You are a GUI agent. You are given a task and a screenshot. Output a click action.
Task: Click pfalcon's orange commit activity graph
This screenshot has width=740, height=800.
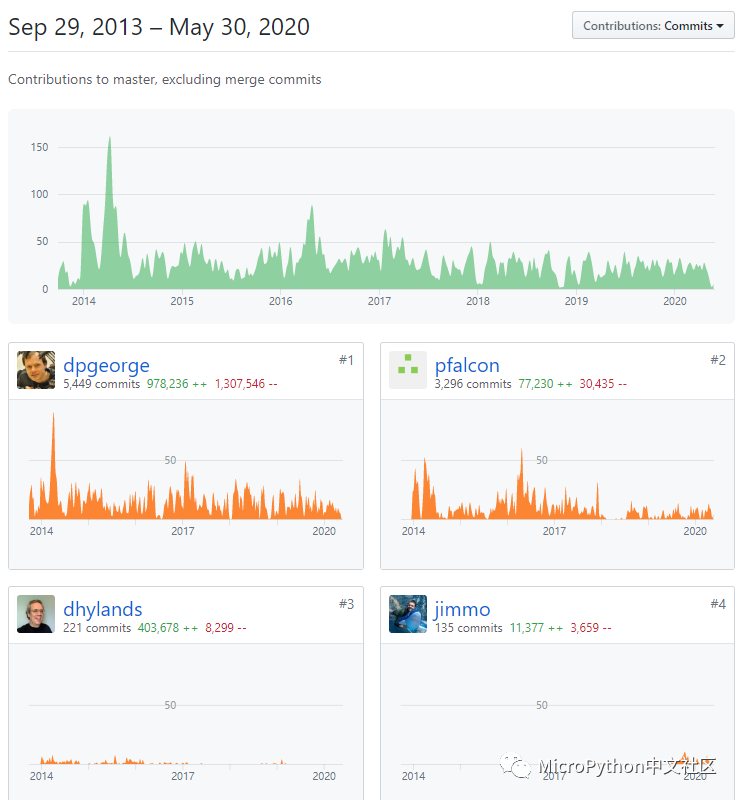click(x=557, y=484)
